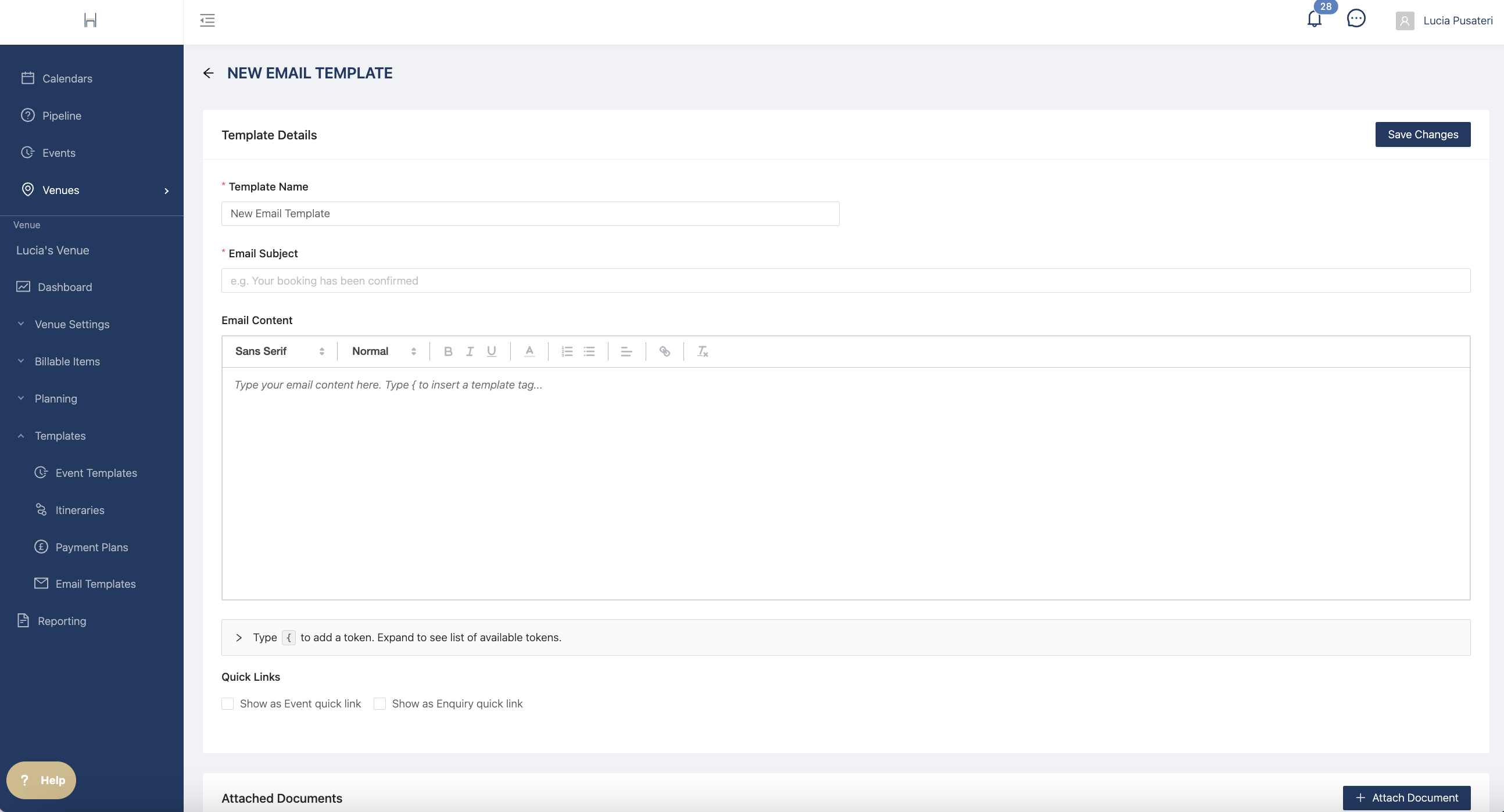This screenshot has width=1504, height=812.
Task: Clear text formatting in editor
Action: [x=703, y=351]
